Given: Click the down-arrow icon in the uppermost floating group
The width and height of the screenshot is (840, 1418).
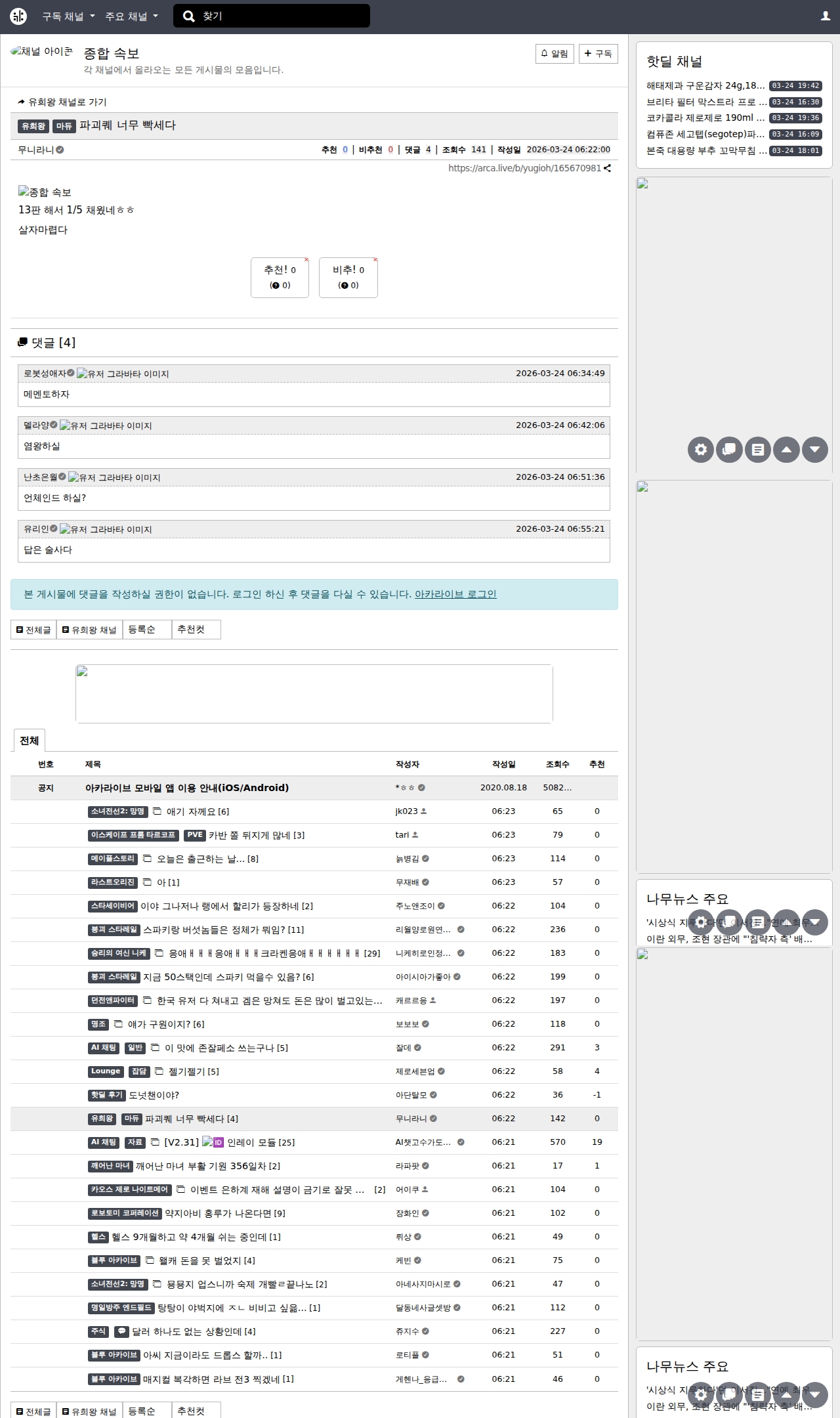Looking at the screenshot, I should click(x=815, y=450).
